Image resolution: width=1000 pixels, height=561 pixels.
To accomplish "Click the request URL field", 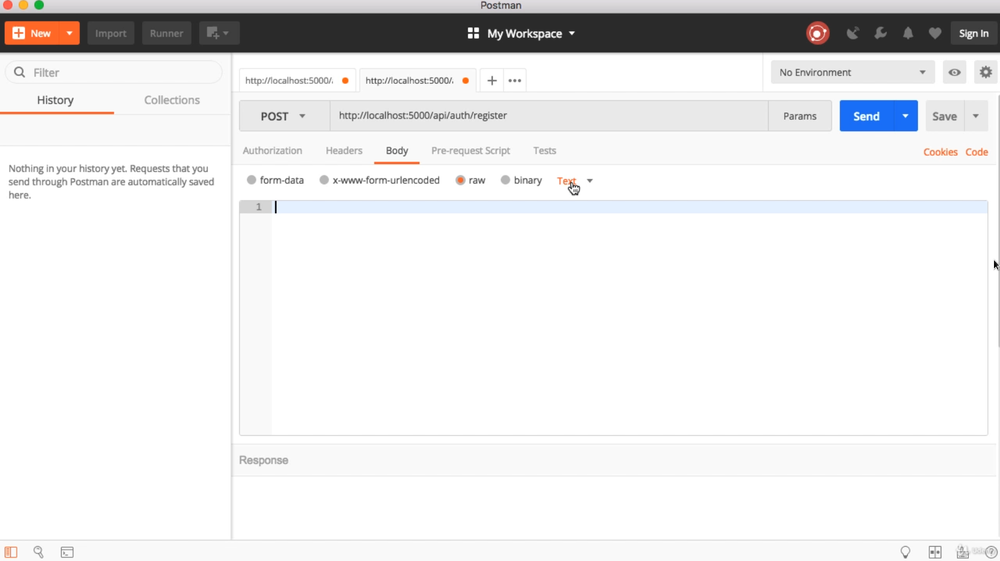I will [x=549, y=116].
